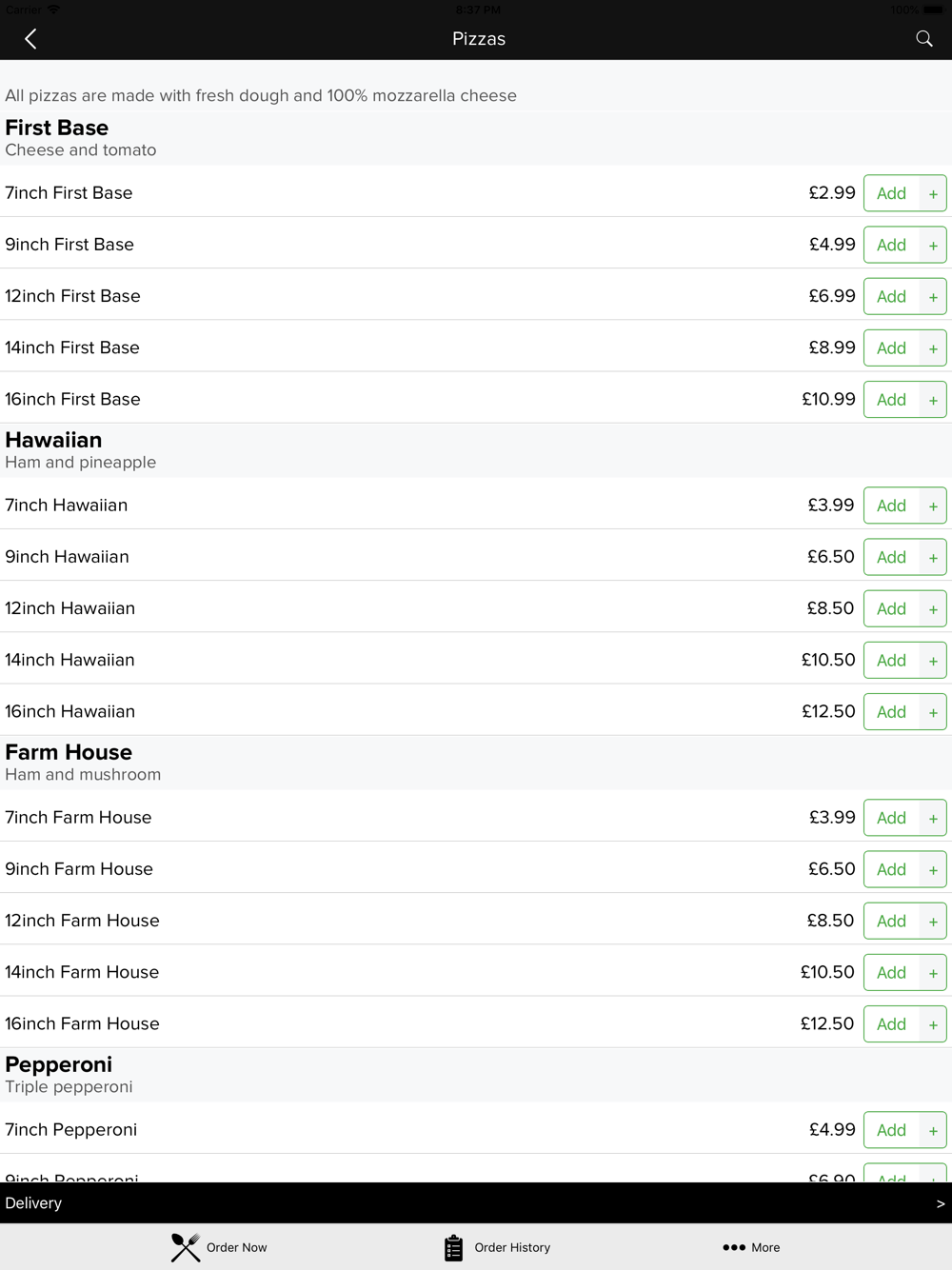This screenshot has height=1270, width=952.
Task: Select the 12inch Farm House item name
Action: [x=82, y=921]
